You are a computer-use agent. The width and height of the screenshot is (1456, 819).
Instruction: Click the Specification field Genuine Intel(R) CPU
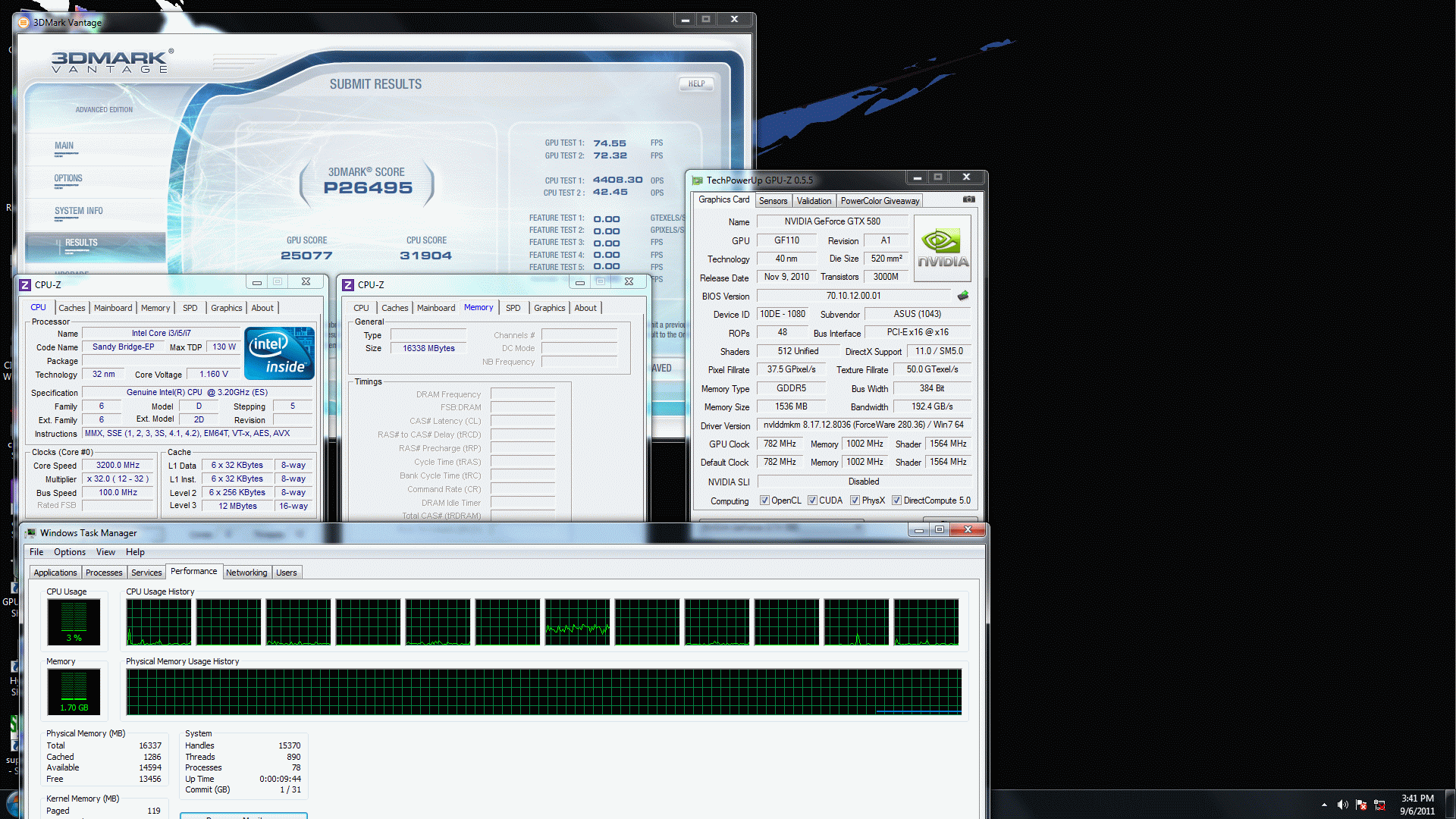tap(196, 393)
